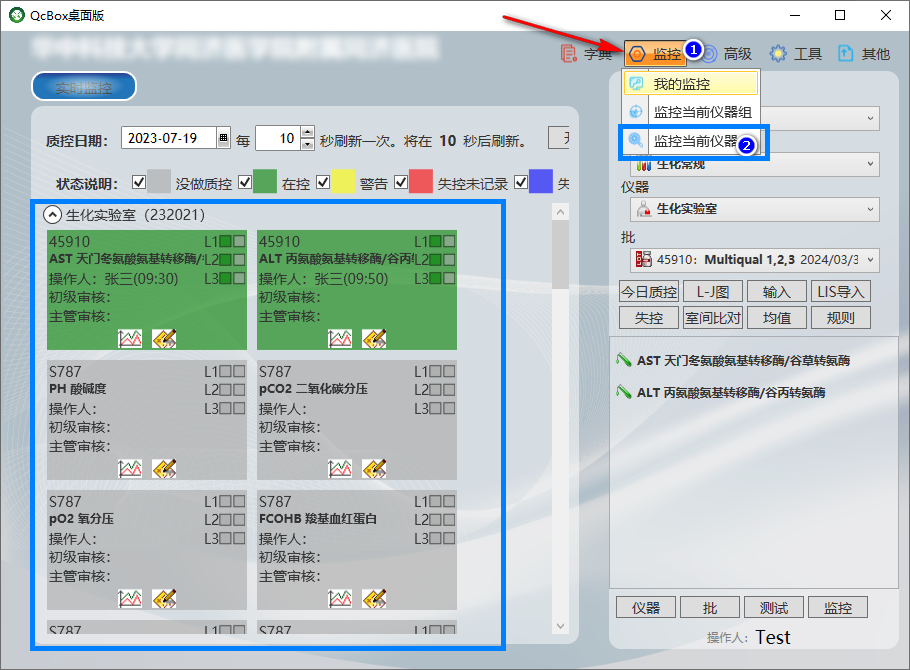Toggle the checkbox beside the blue status swatch
This screenshot has width=910, height=670.
click(521, 182)
